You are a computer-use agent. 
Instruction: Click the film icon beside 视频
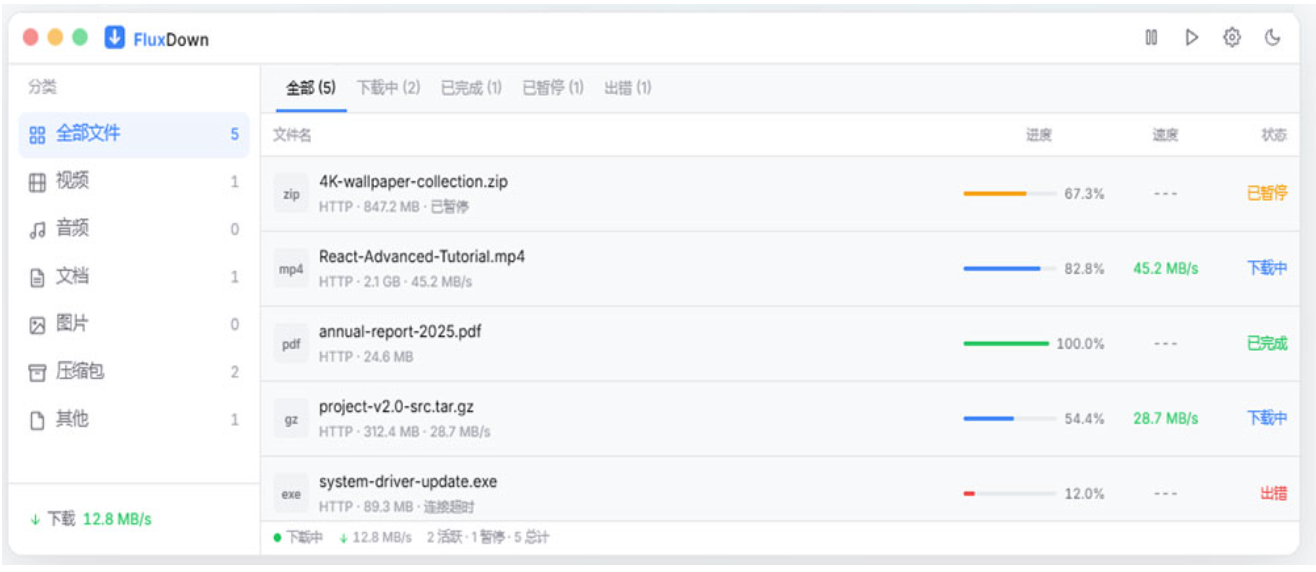coord(37,182)
